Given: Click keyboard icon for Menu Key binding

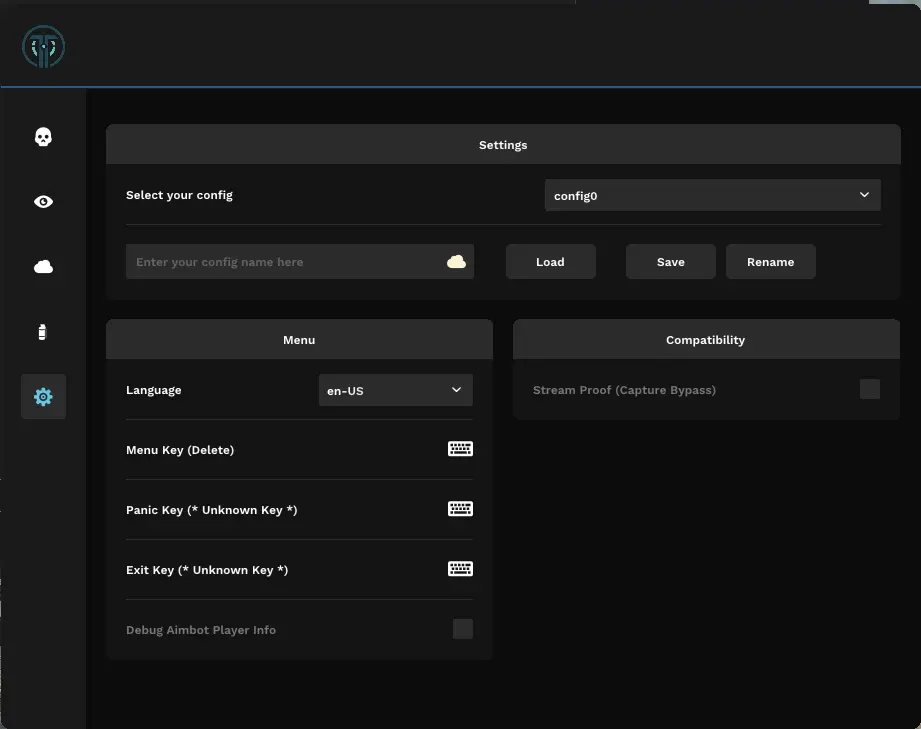Looking at the screenshot, I should 460,449.
